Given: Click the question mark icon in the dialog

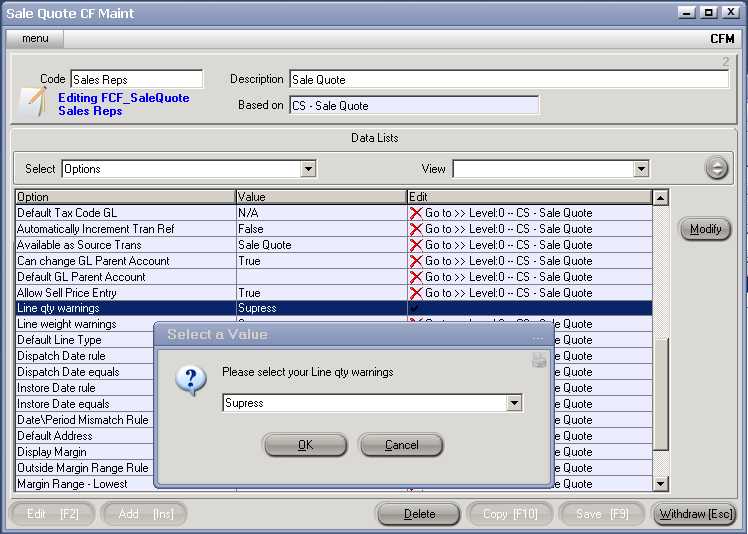Looking at the screenshot, I should point(191,380).
